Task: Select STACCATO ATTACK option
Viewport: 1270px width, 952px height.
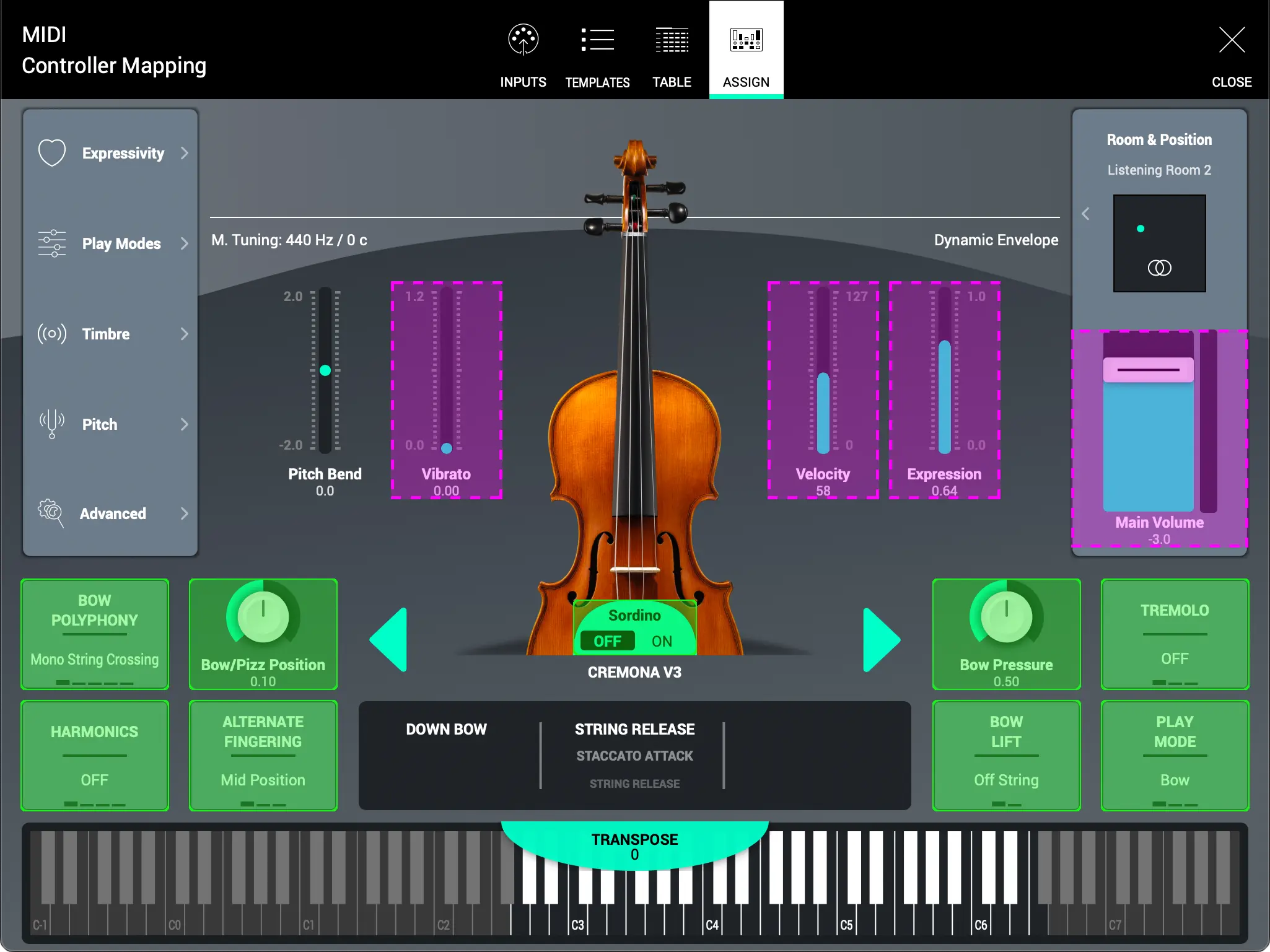Action: (x=634, y=756)
